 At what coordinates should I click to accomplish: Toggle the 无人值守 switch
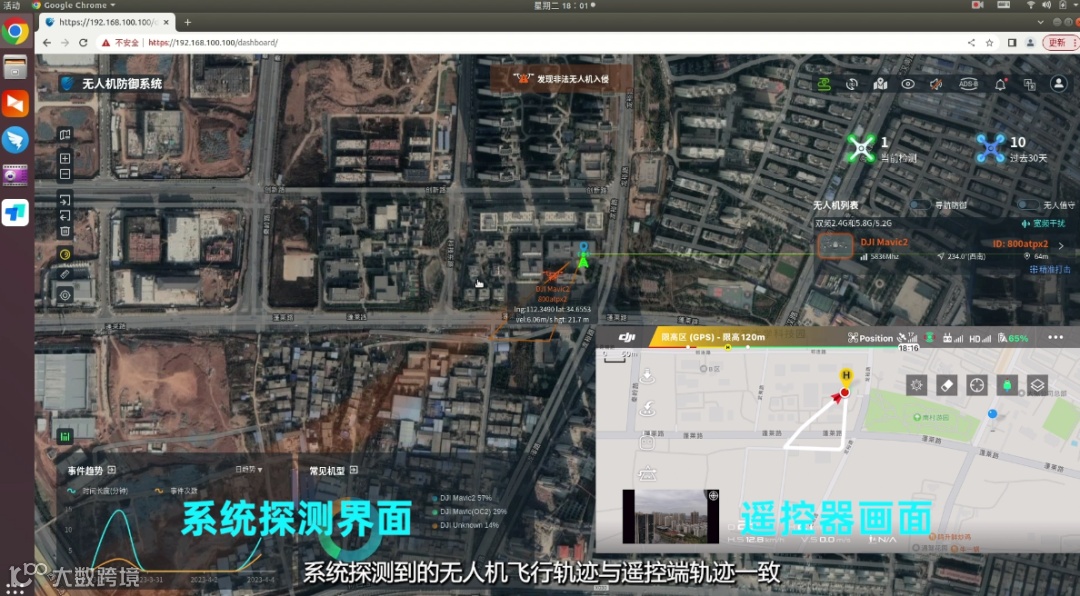(1028, 205)
